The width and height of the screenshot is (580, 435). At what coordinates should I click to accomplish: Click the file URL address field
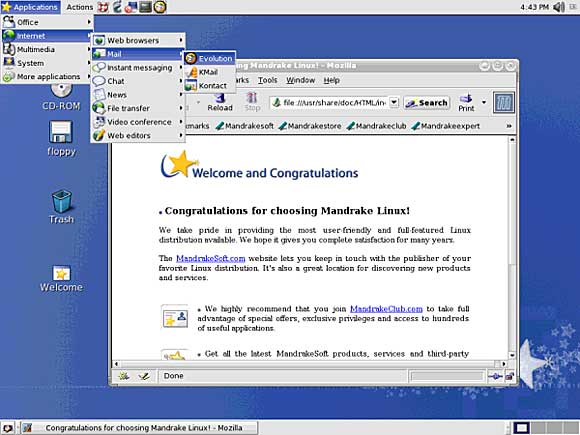tap(330, 102)
